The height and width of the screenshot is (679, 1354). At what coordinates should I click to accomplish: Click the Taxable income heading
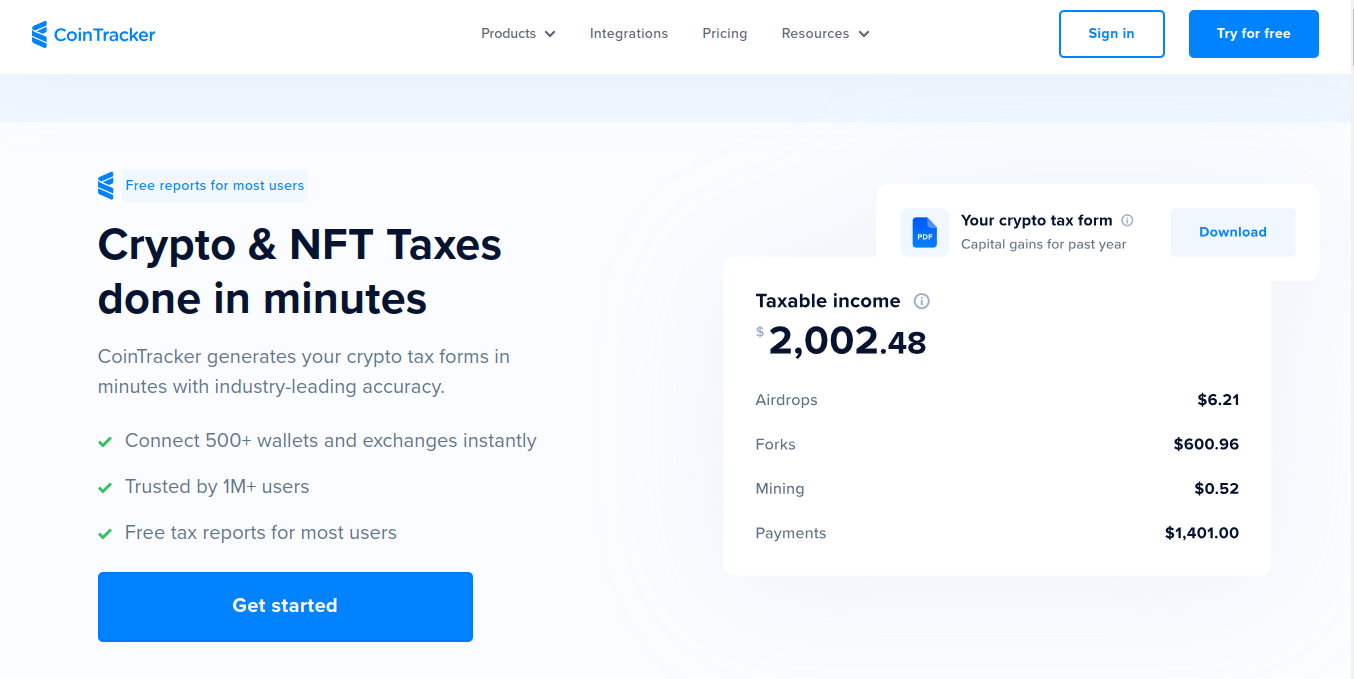[828, 301]
